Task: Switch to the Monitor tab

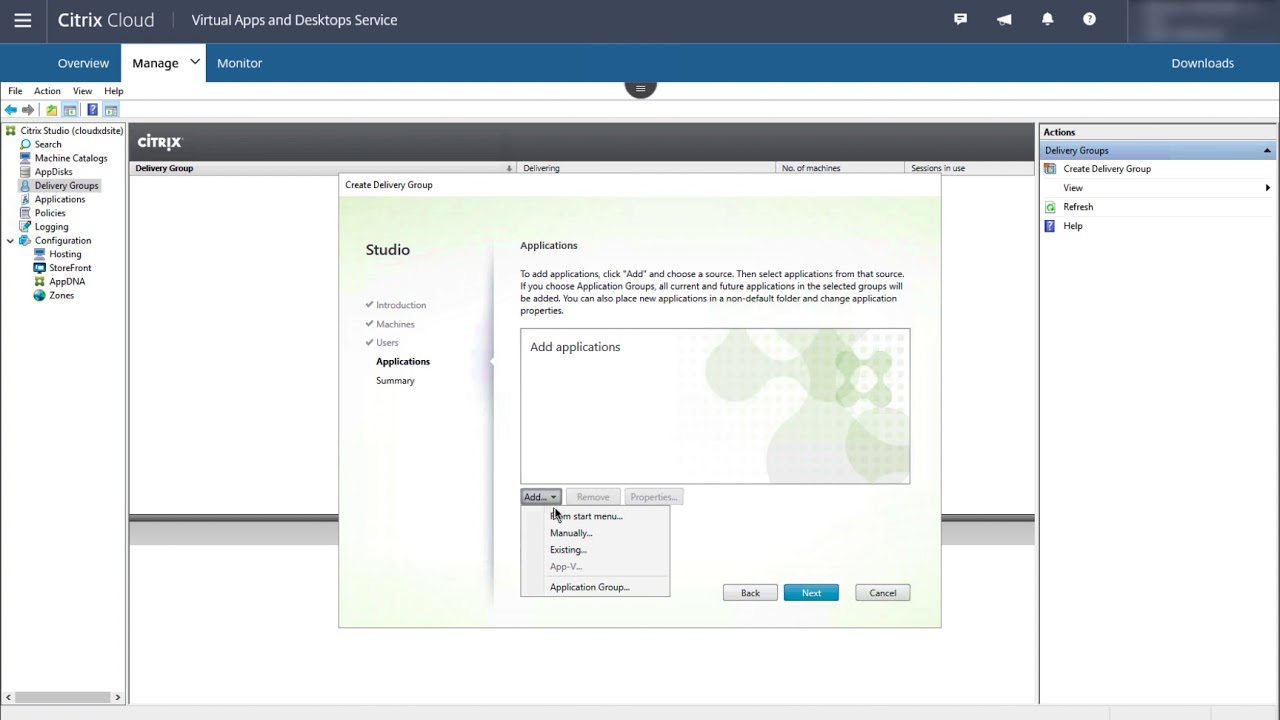Action: point(240,63)
